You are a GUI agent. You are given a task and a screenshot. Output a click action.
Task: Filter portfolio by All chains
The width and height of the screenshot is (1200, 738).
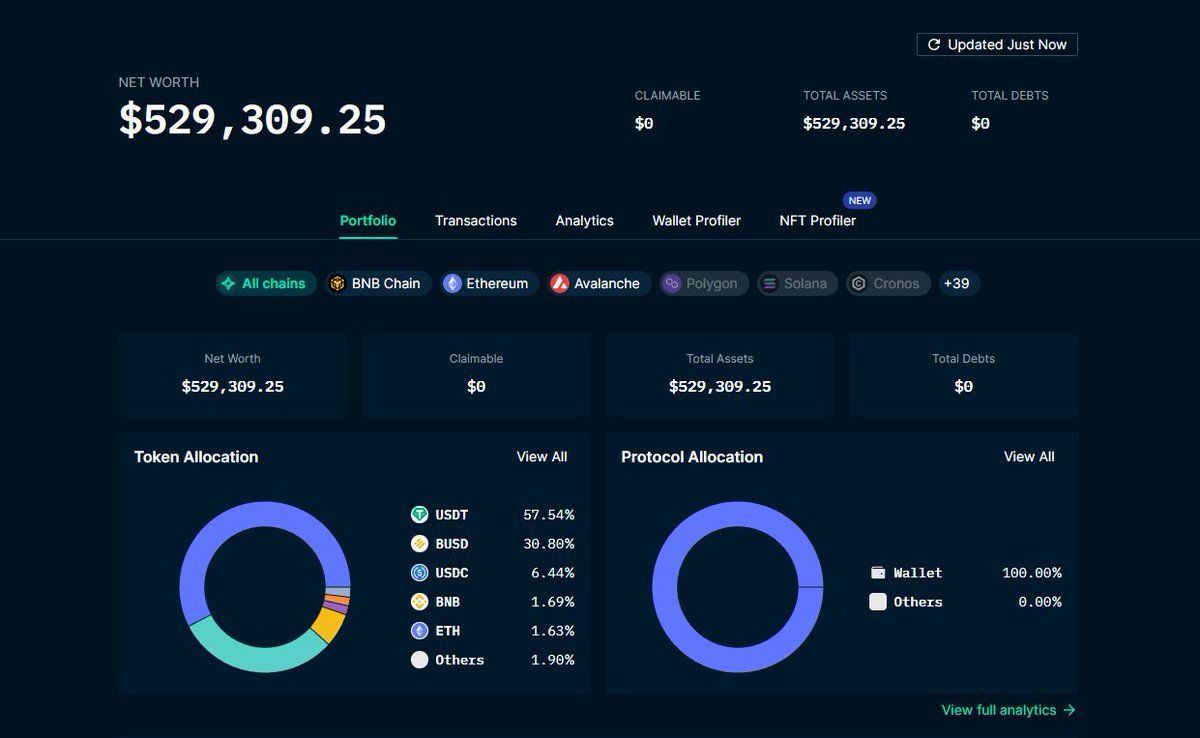pyautogui.click(x=266, y=284)
